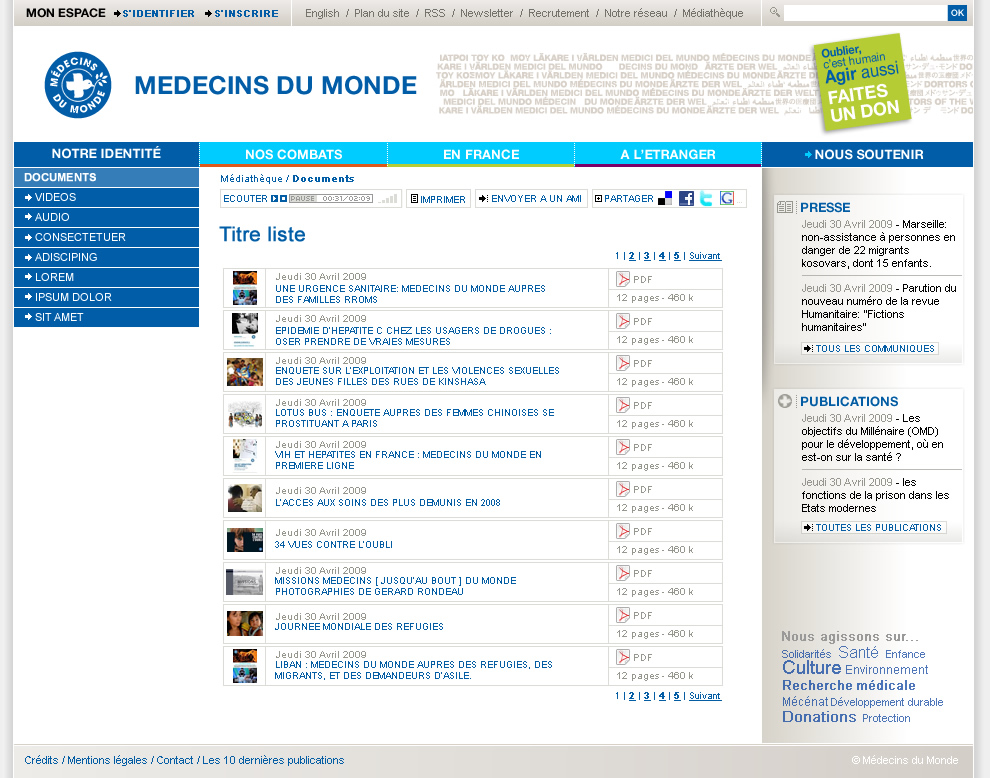The image size is (990, 778).
Task: Select SIT AMET in the left sidebar
Action: (x=106, y=317)
